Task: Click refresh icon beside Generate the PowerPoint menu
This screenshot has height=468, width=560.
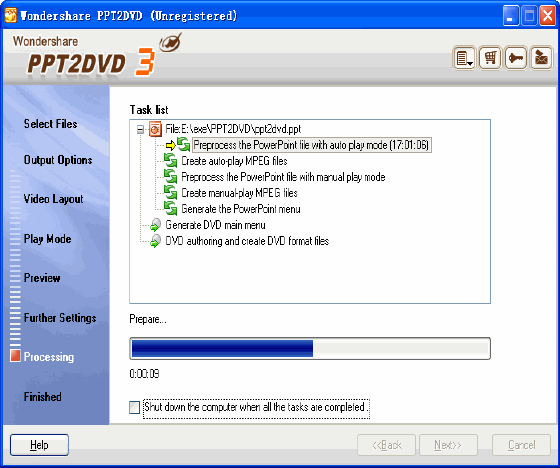Action: pyautogui.click(x=170, y=208)
